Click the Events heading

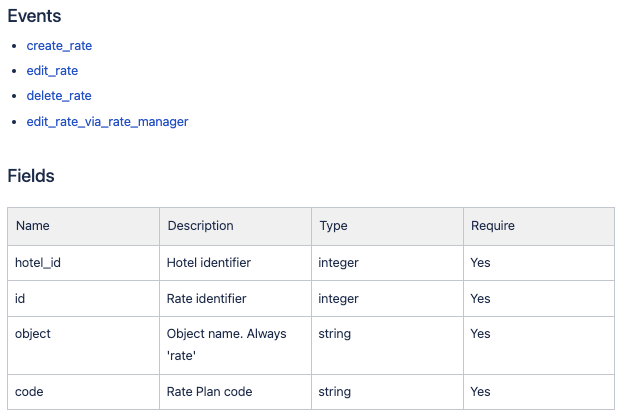34,16
